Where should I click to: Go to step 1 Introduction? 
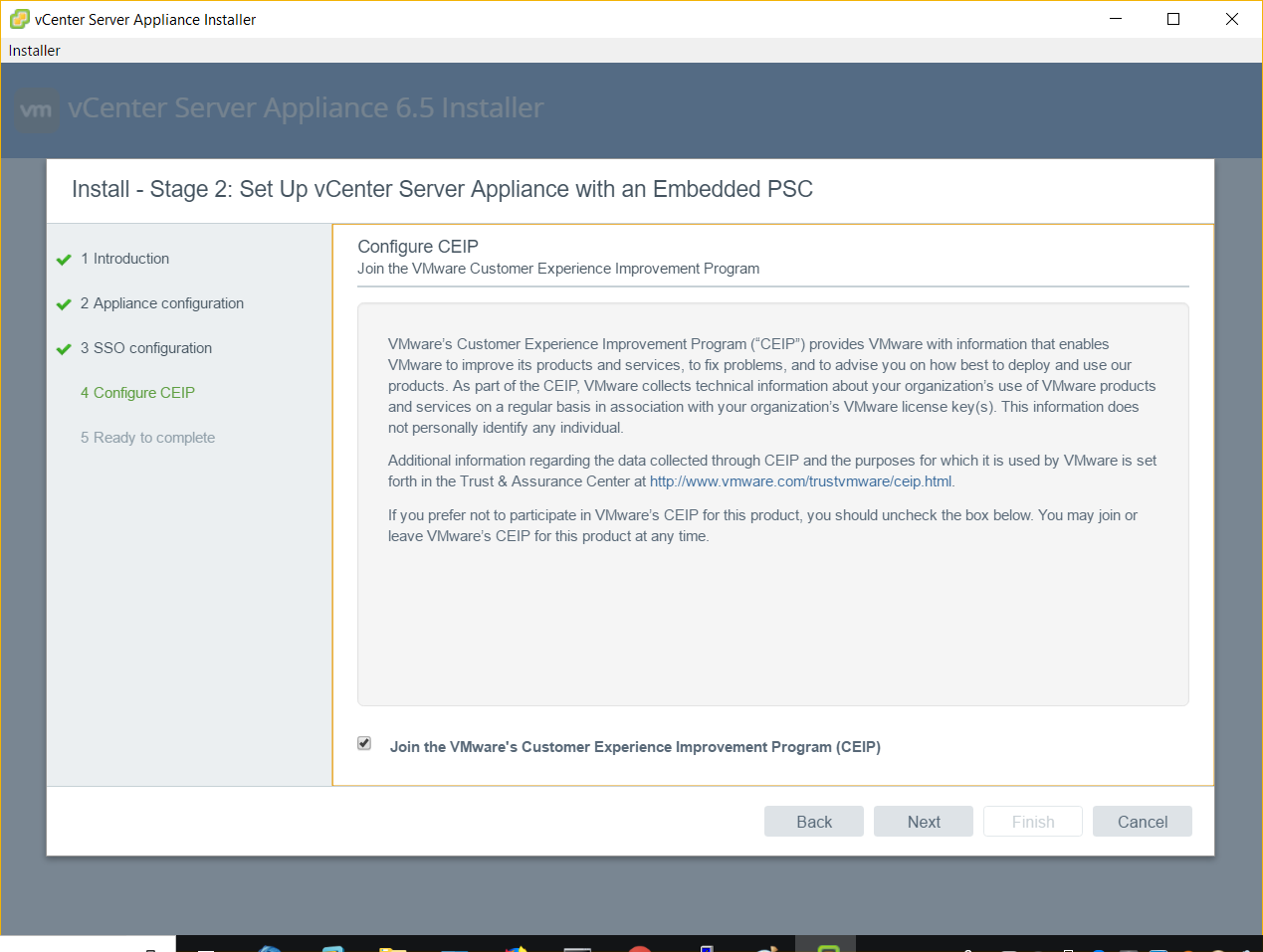pyautogui.click(x=124, y=259)
